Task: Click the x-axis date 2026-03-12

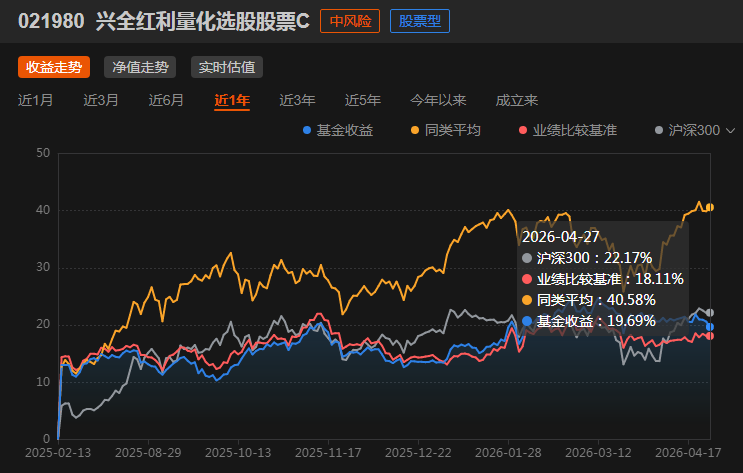Action: (598, 453)
